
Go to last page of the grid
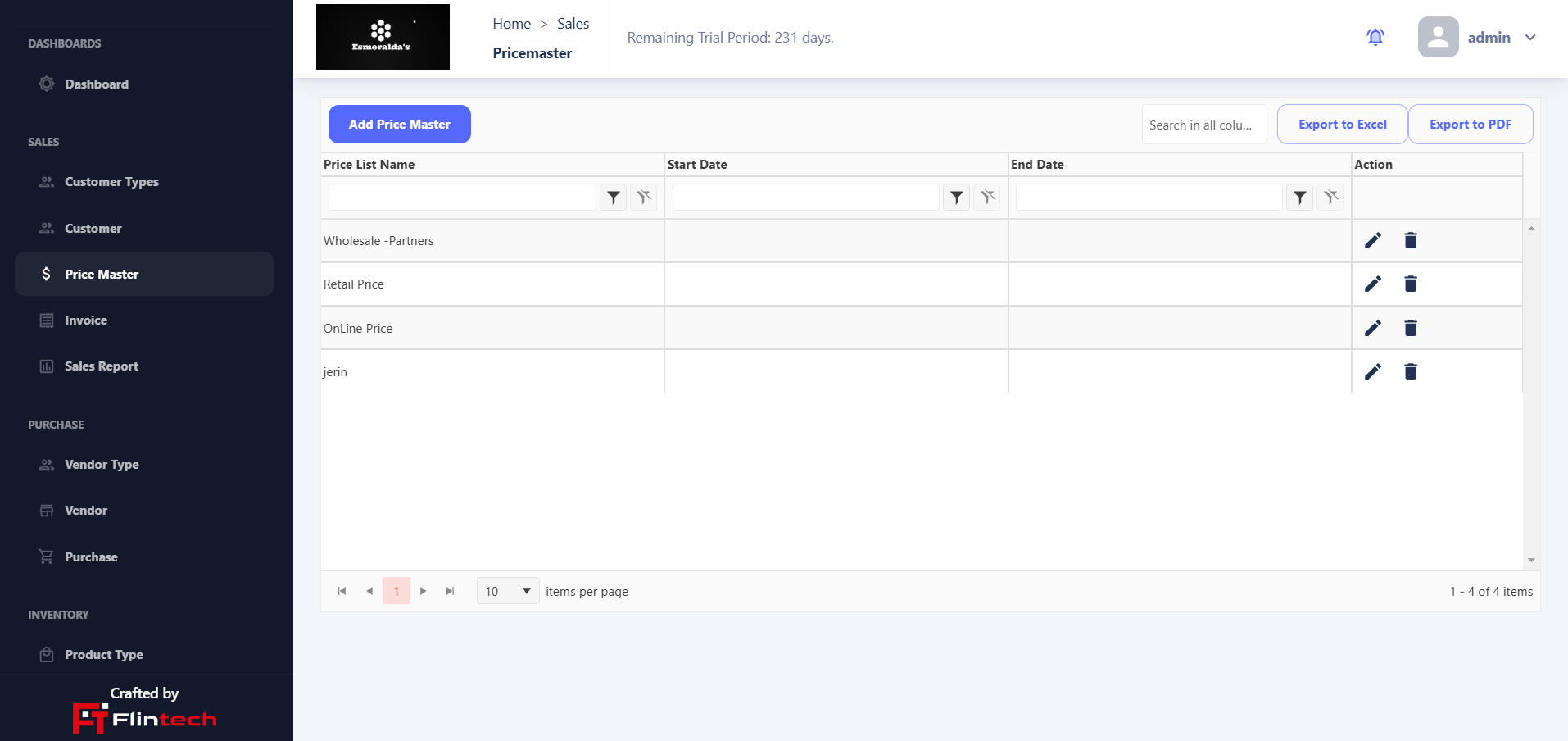click(x=450, y=591)
